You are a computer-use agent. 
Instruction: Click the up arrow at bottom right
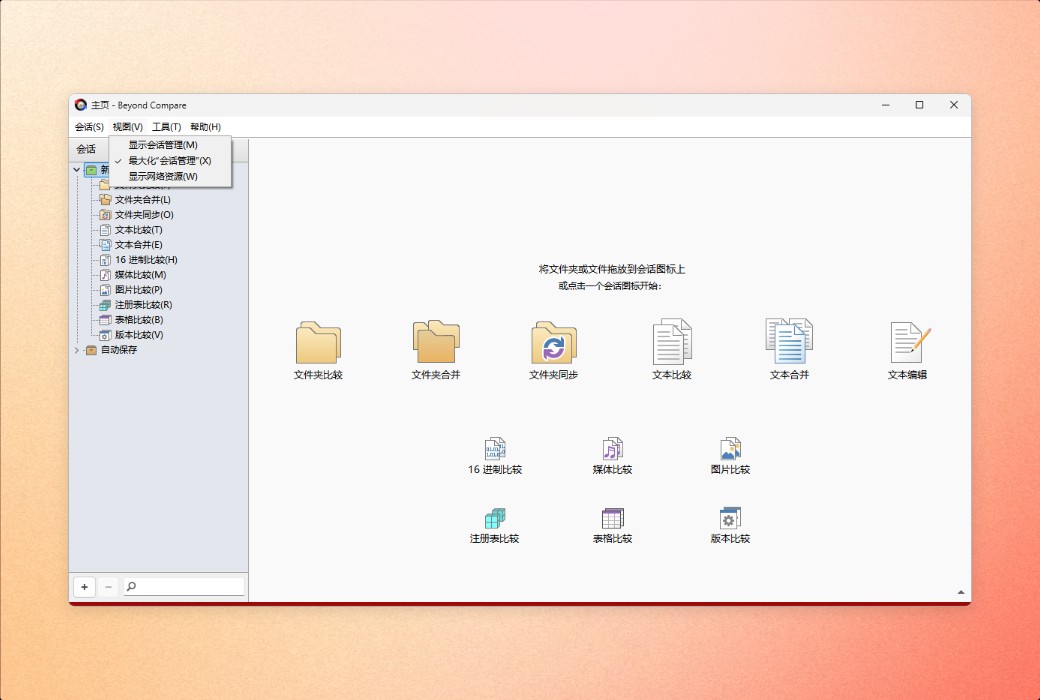[x=960, y=593]
